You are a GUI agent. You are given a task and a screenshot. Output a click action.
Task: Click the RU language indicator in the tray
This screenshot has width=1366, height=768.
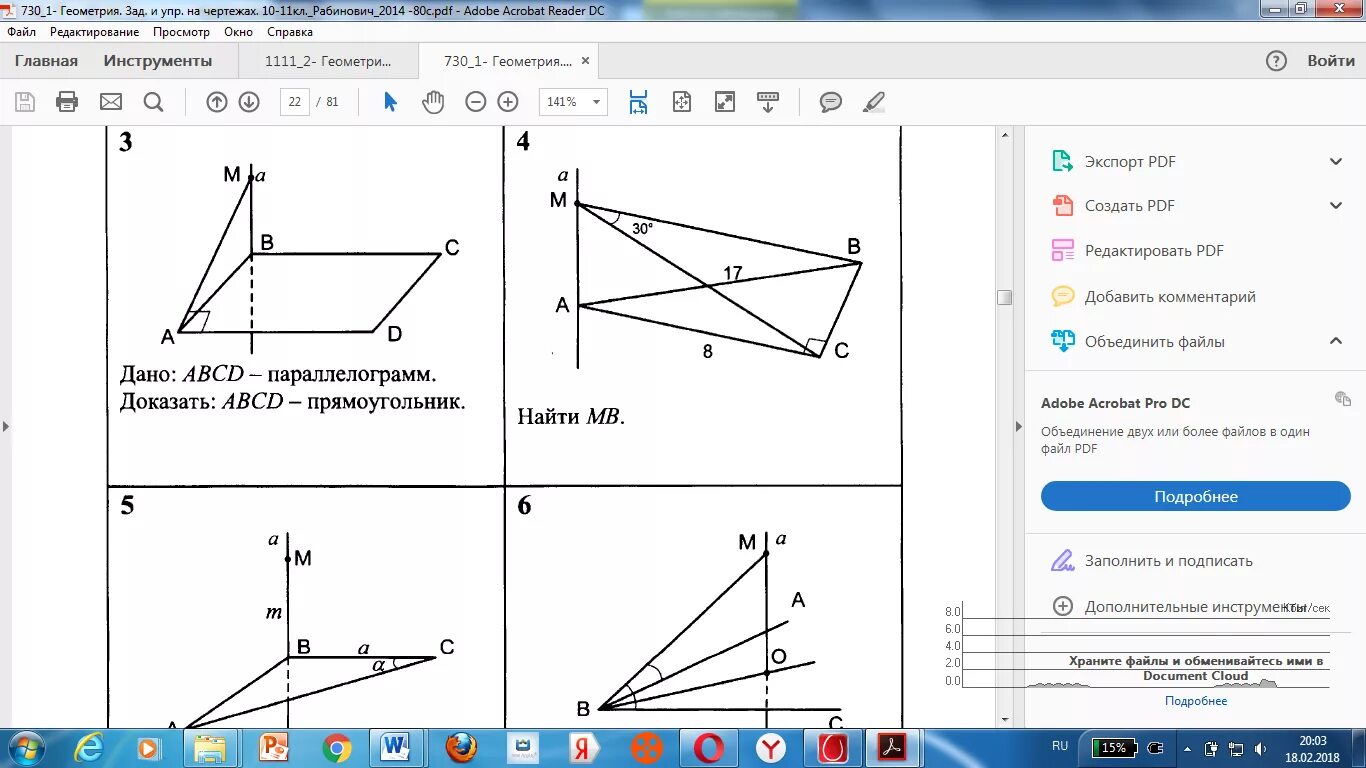pos(1060,746)
